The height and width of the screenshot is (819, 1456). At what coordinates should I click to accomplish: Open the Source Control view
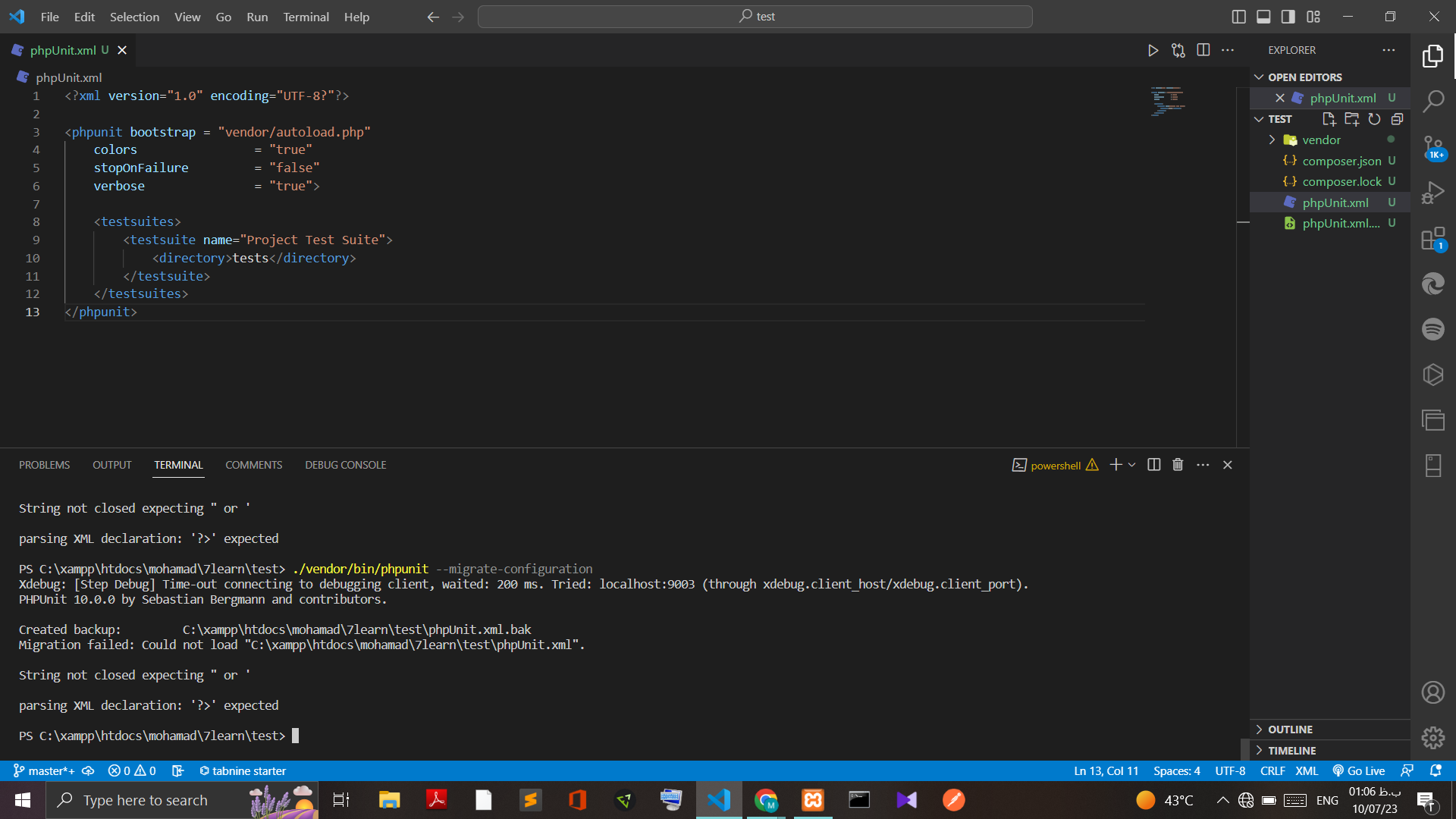(1432, 147)
